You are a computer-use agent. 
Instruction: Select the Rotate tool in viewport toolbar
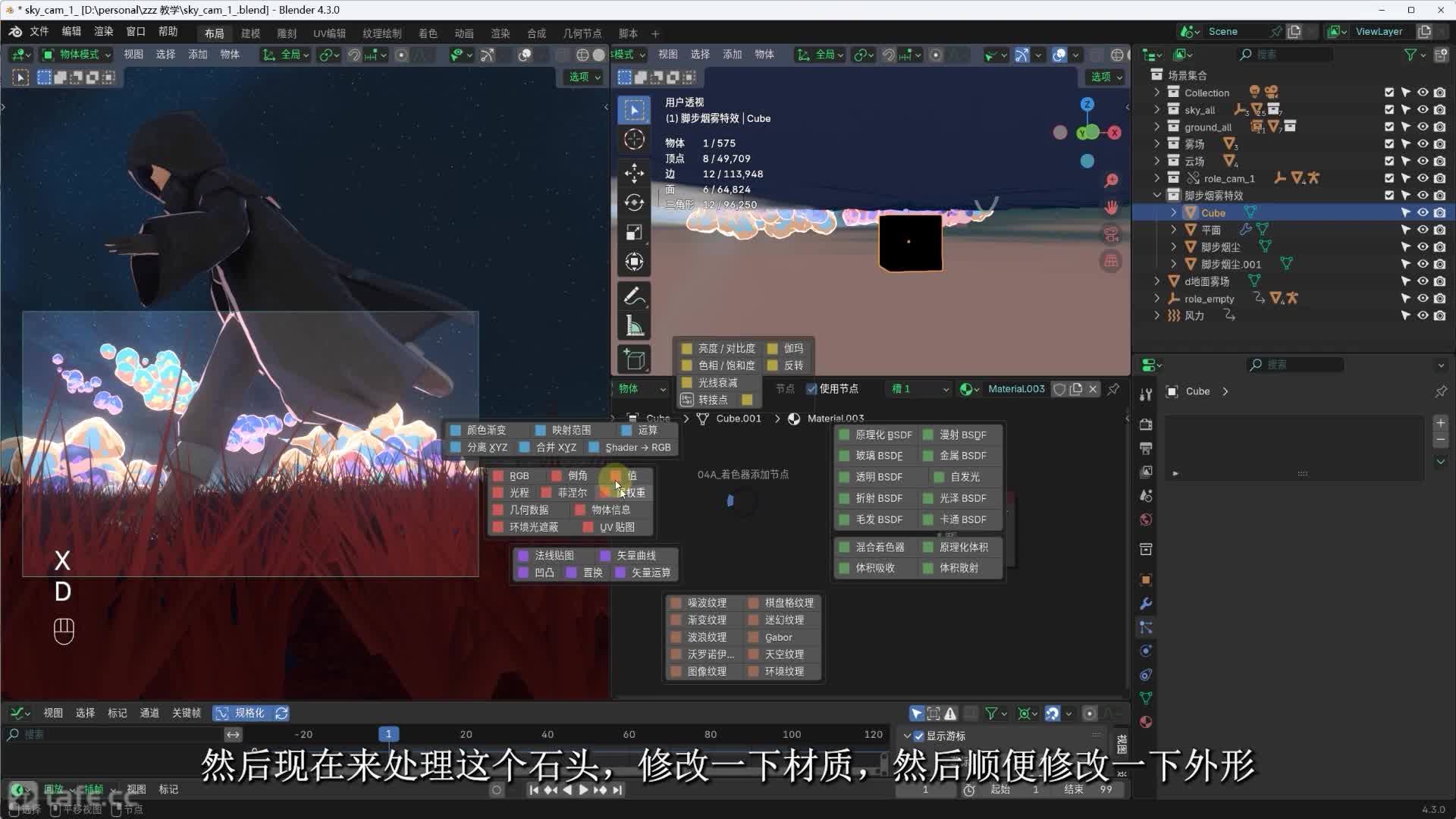634,202
